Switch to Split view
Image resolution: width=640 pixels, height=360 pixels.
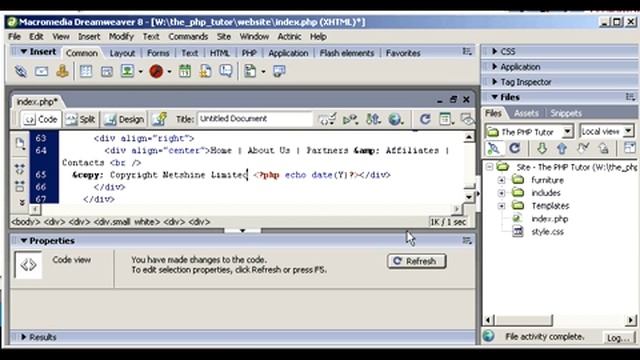[81, 119]
